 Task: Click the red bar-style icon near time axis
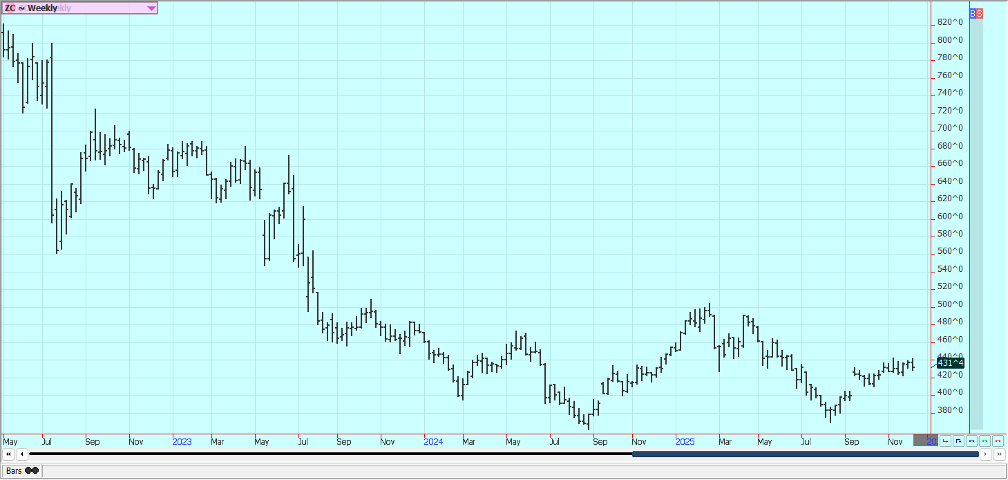pyautogui.click(x=945, y=440)
